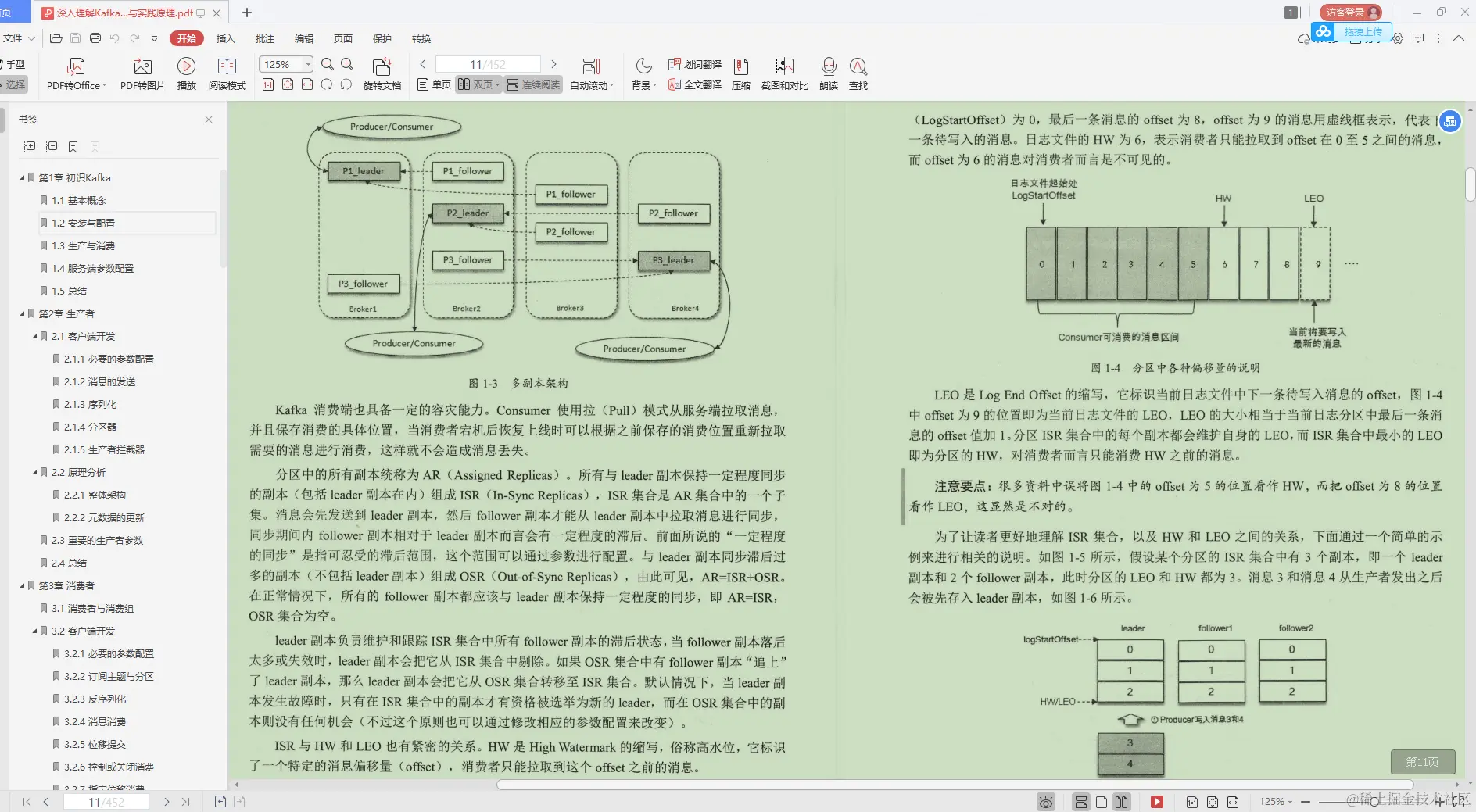Launch 截图和对比 screenshot compare tool

(x=785, y=73)
